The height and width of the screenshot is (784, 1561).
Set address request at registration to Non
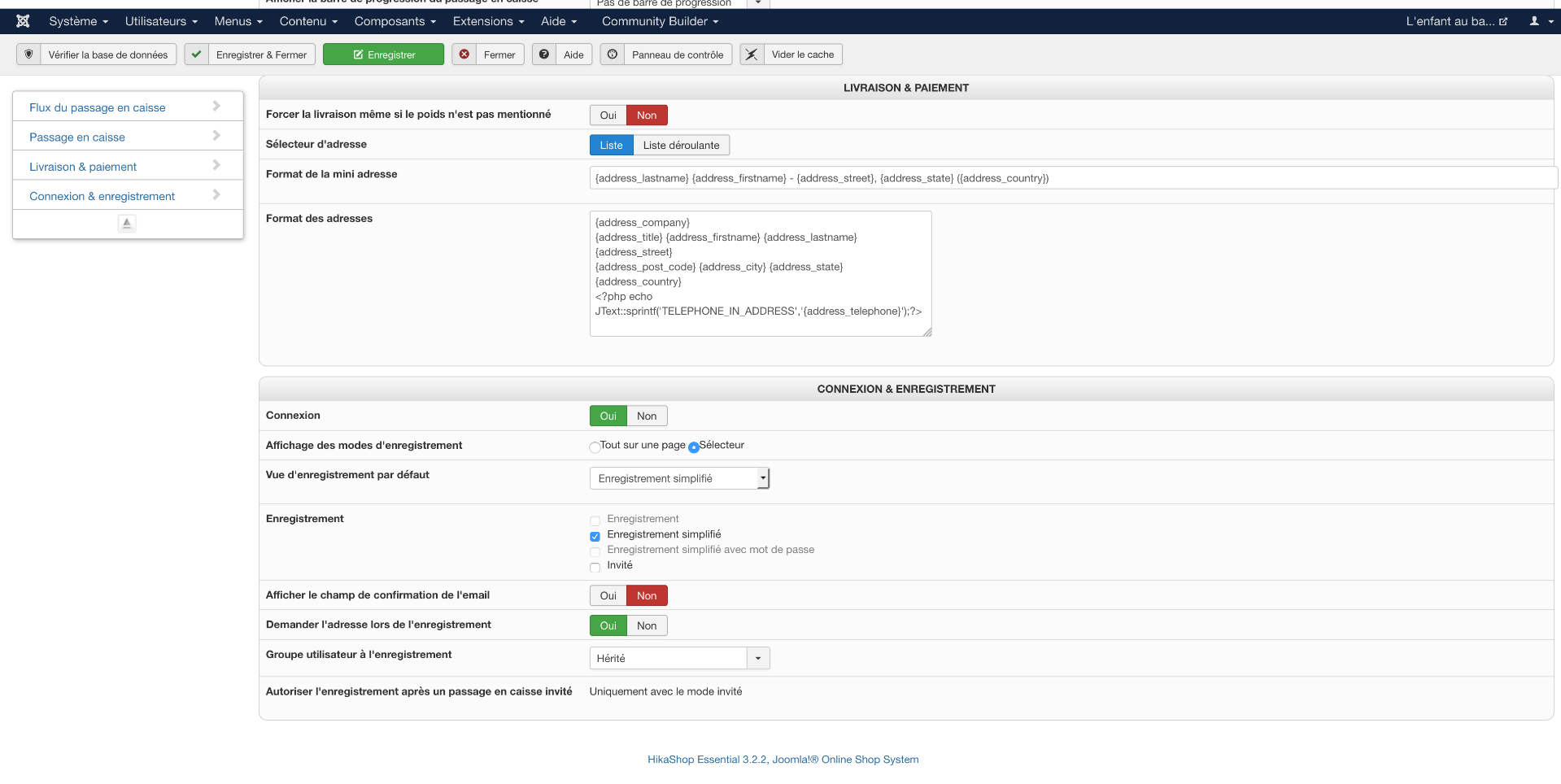click(647, 626)
